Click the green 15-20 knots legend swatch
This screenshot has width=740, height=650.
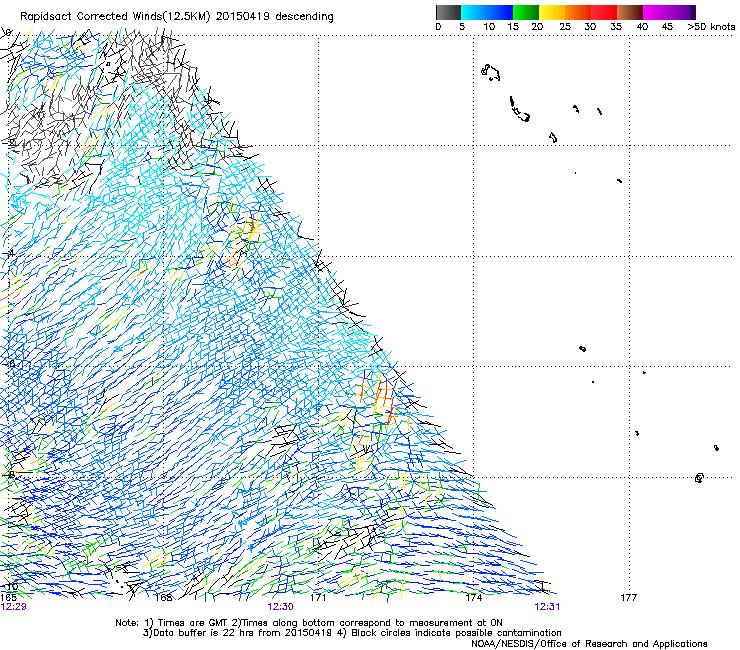tap(526, 12)
